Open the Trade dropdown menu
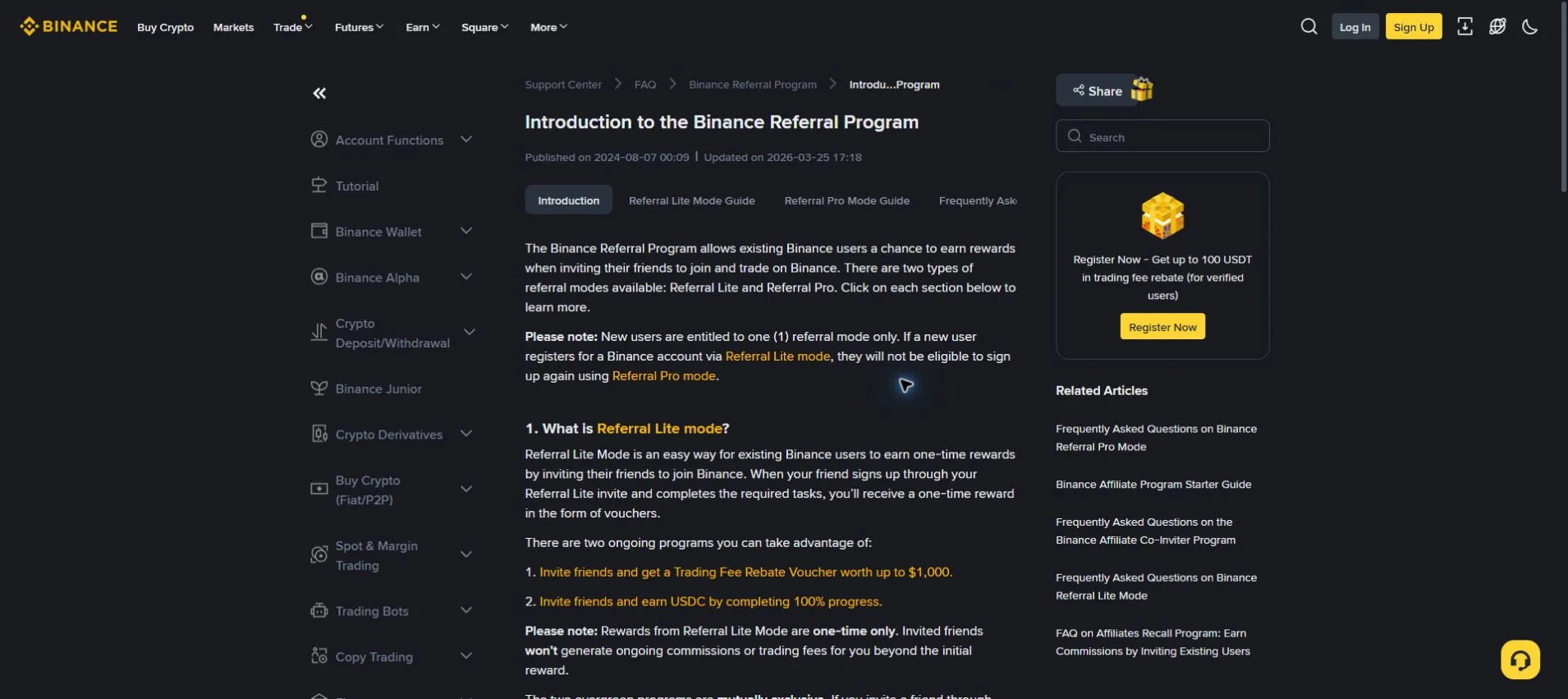 coord(293,27)
